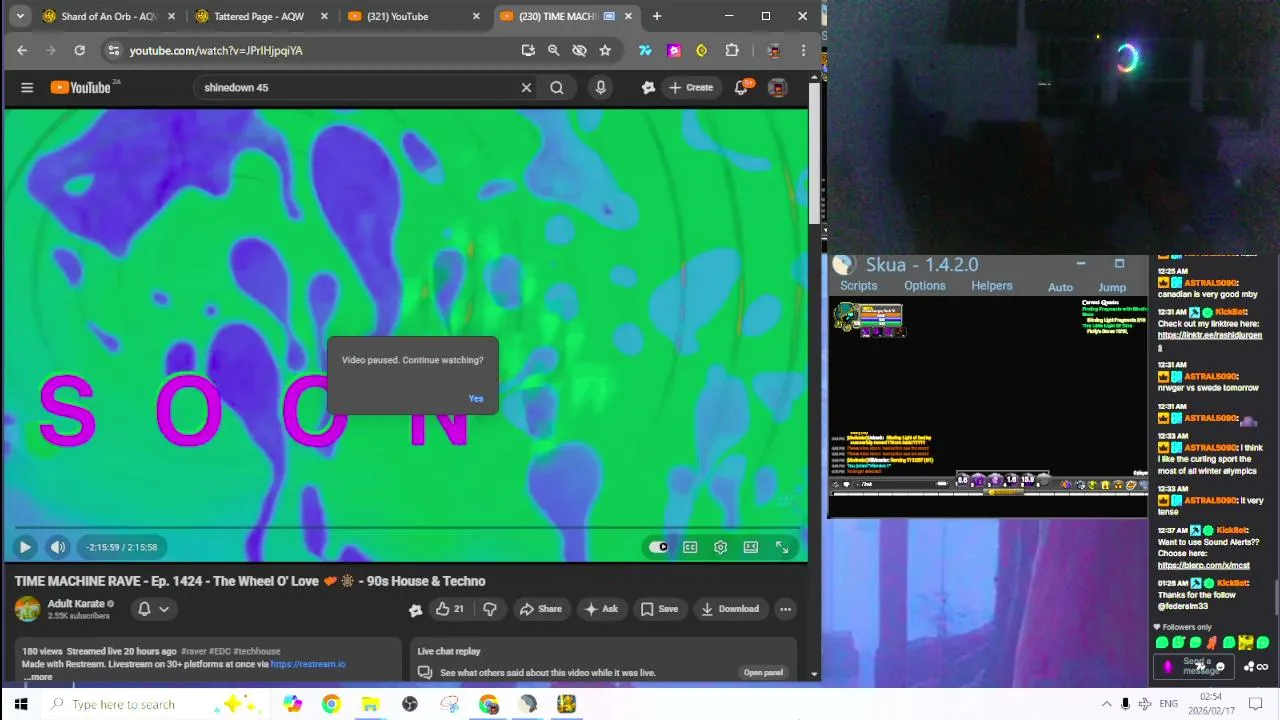Expand the tab search dropdown arrow
The height and width of the screenshot is (720, 1280).
pos(20,16)
